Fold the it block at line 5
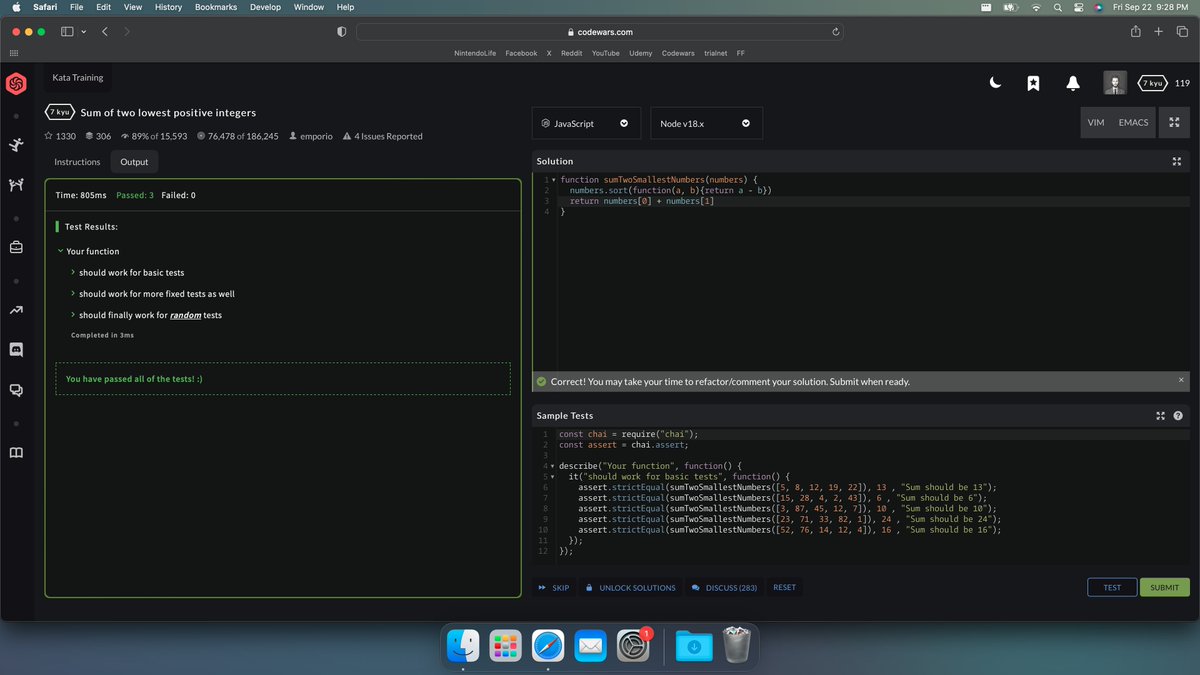1200x675 pixels. point(551,477)
